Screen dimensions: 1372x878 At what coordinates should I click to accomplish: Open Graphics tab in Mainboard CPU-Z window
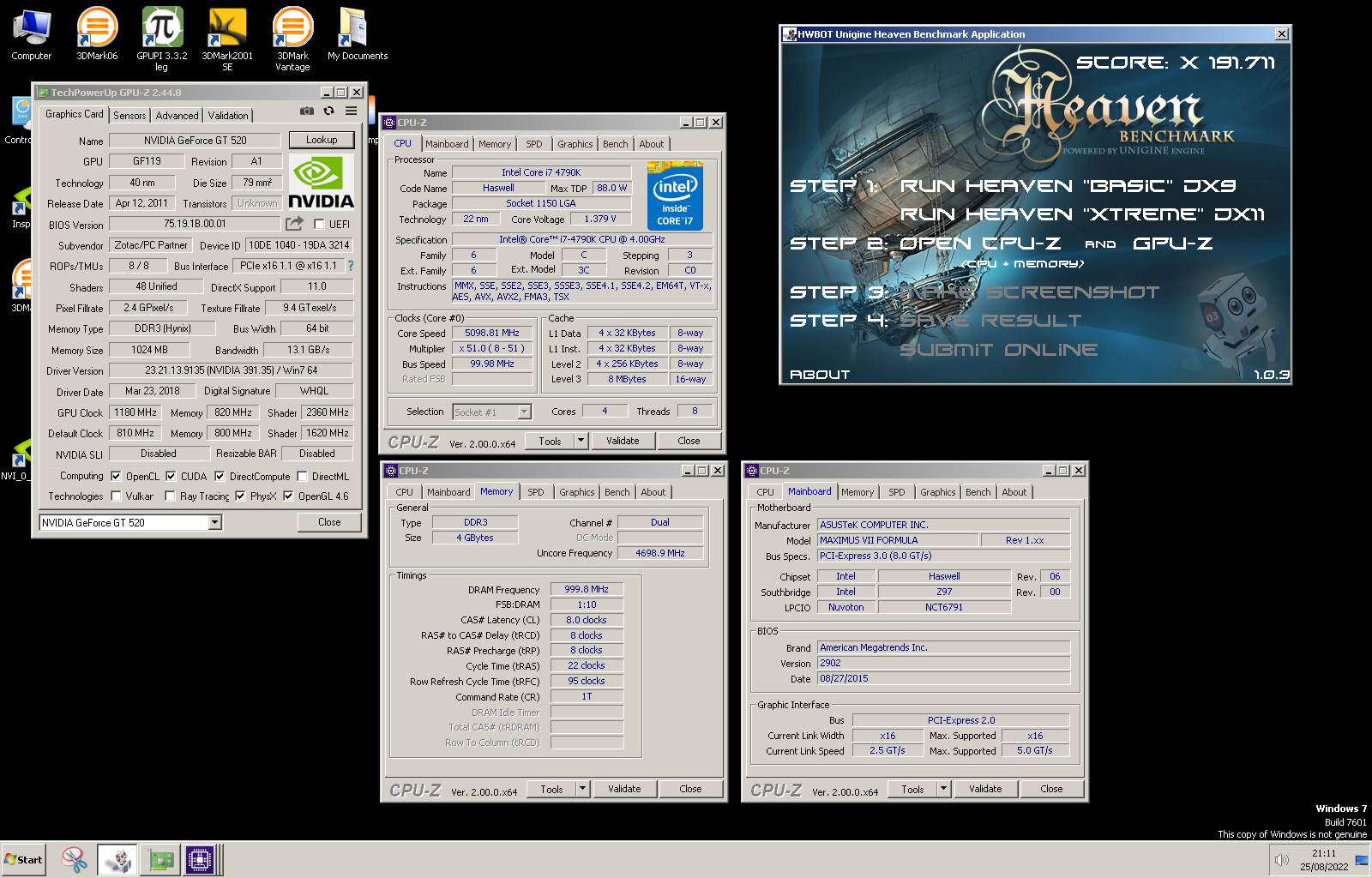point(937,492)
